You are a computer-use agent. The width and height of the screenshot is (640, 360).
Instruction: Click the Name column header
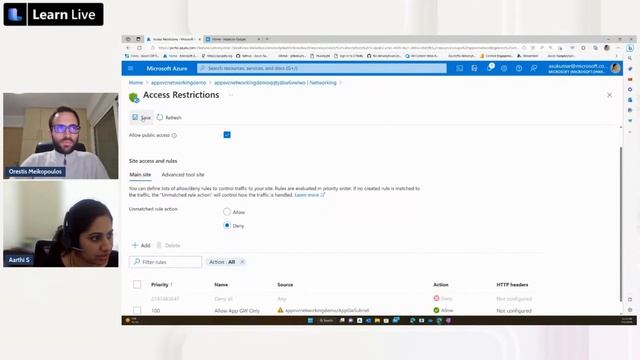pos(221,284)
